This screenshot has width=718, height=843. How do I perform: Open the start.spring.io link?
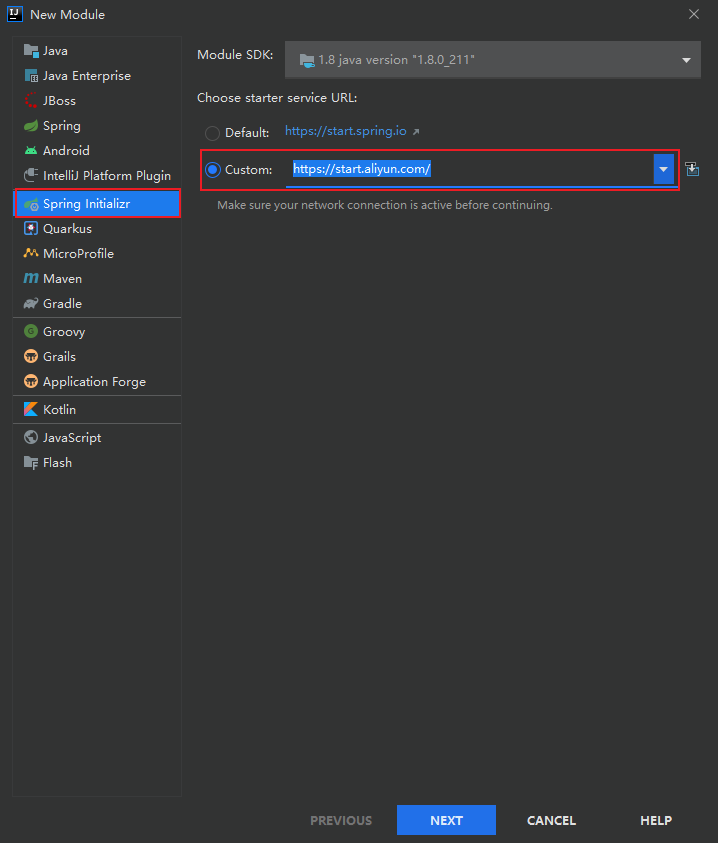point(346,131)
